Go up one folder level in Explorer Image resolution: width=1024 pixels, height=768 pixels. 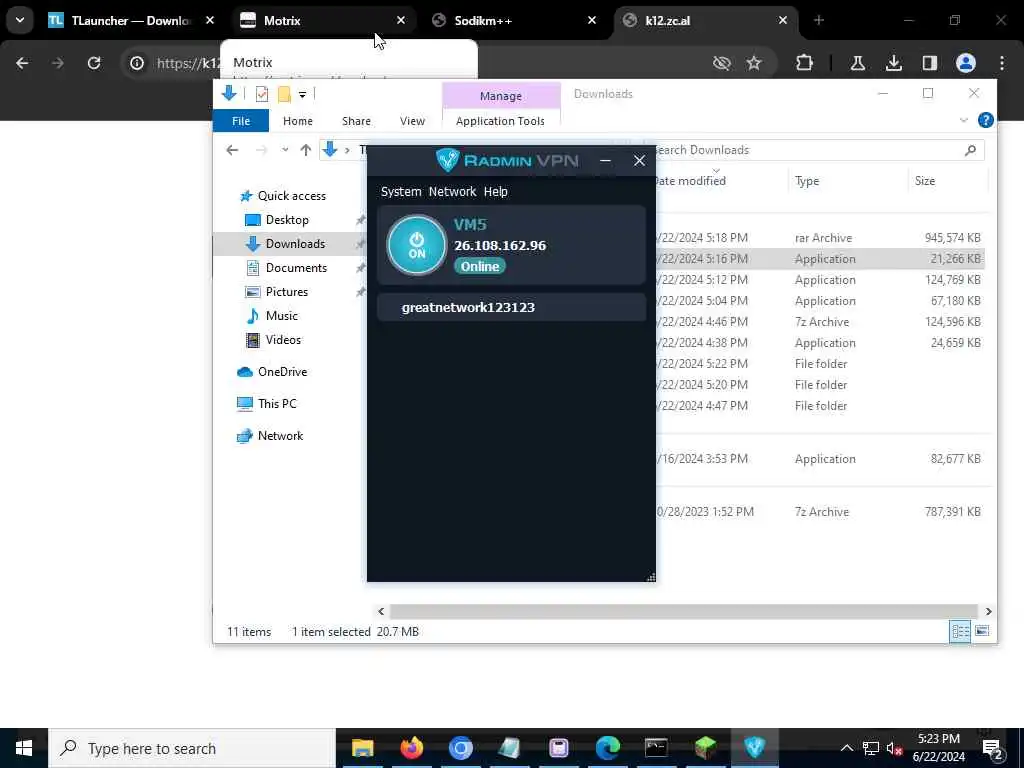pos(306,150)
